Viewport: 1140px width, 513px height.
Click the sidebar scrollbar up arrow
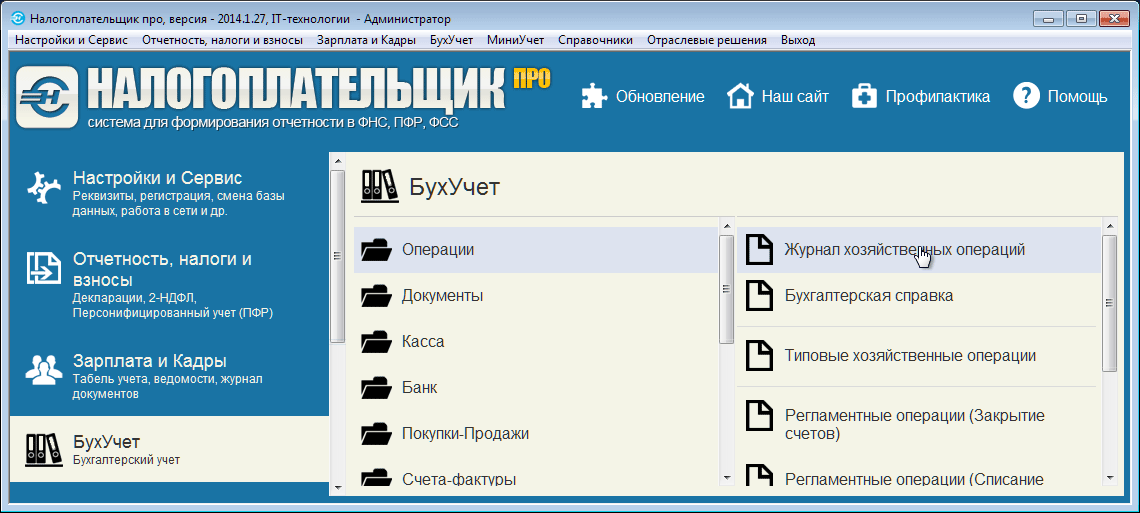click(337, 161)
